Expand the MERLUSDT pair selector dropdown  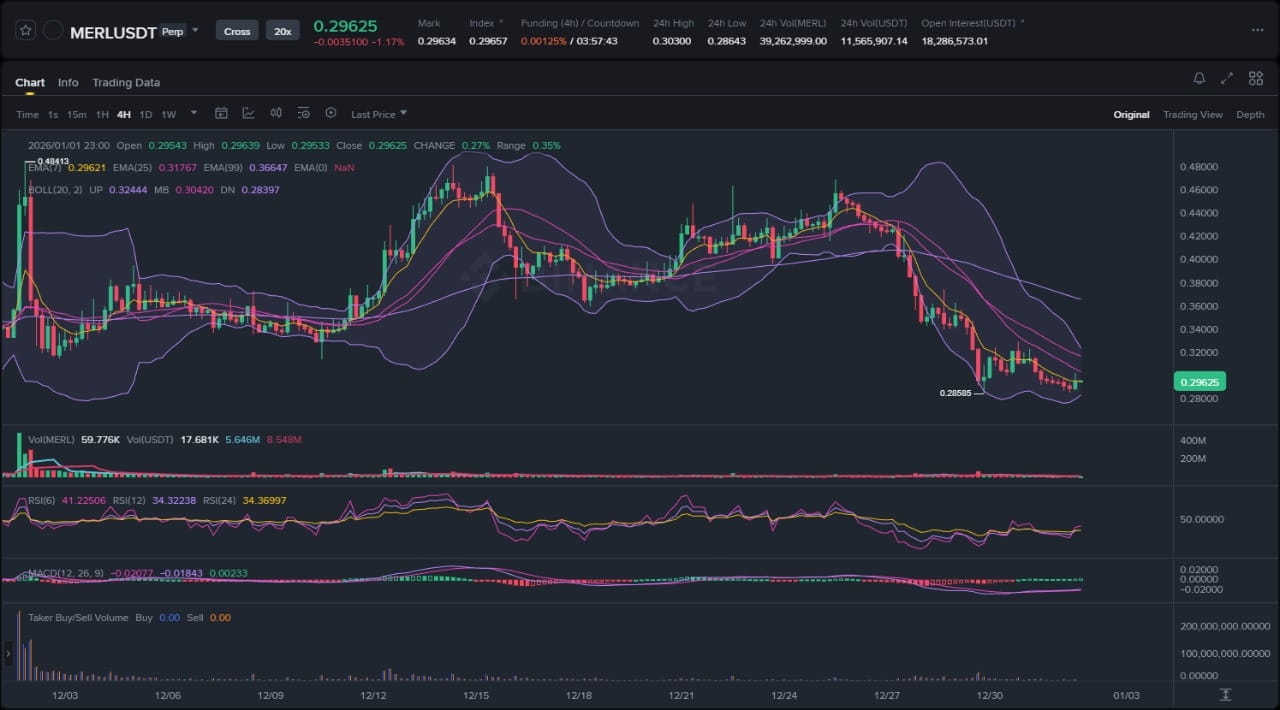[x=195, y=30]
